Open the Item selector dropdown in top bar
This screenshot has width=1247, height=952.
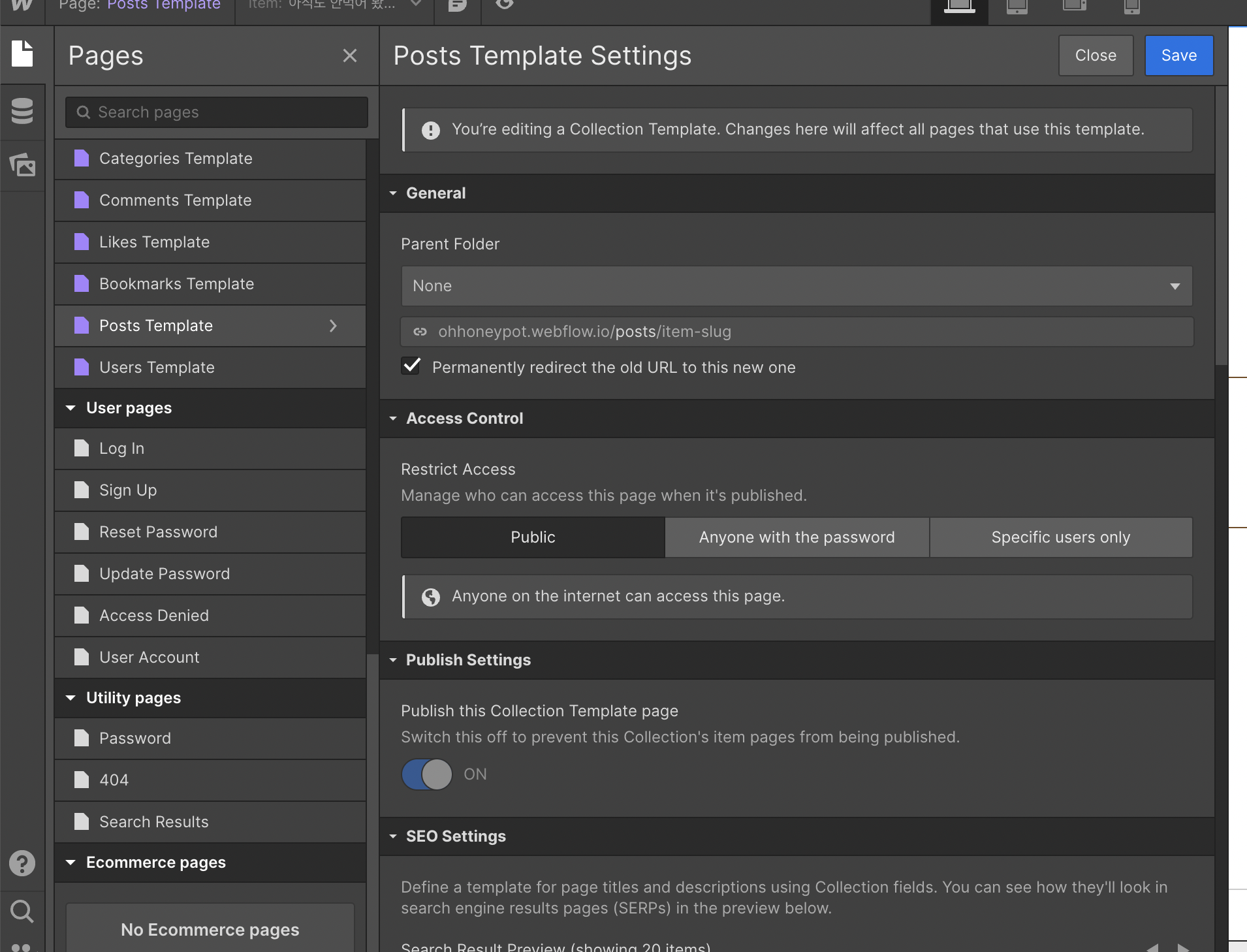pyautogui.click(x=334, y=5)
